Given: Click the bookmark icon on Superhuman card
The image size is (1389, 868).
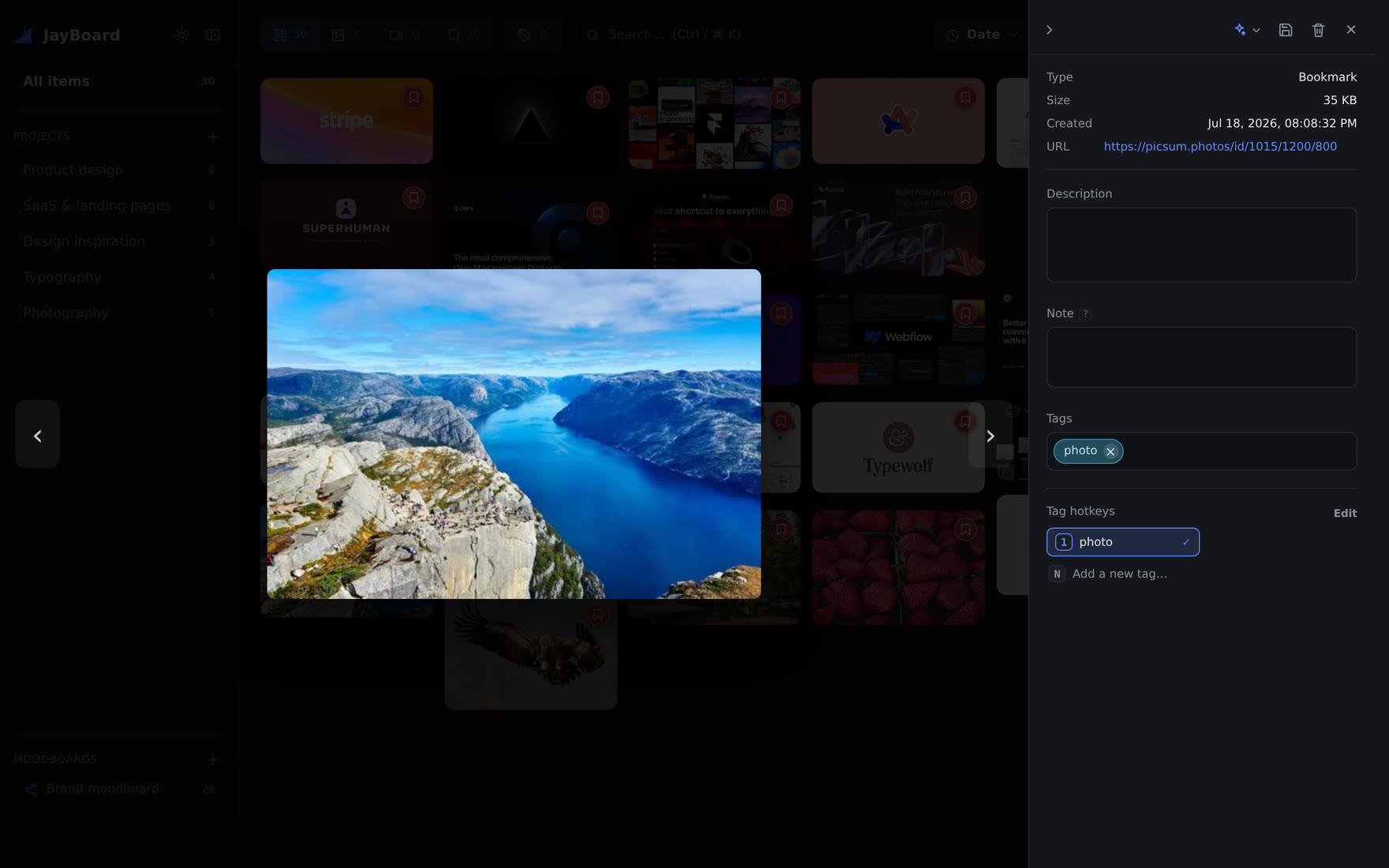Looking at the screenshot, I should coord(414,198).
